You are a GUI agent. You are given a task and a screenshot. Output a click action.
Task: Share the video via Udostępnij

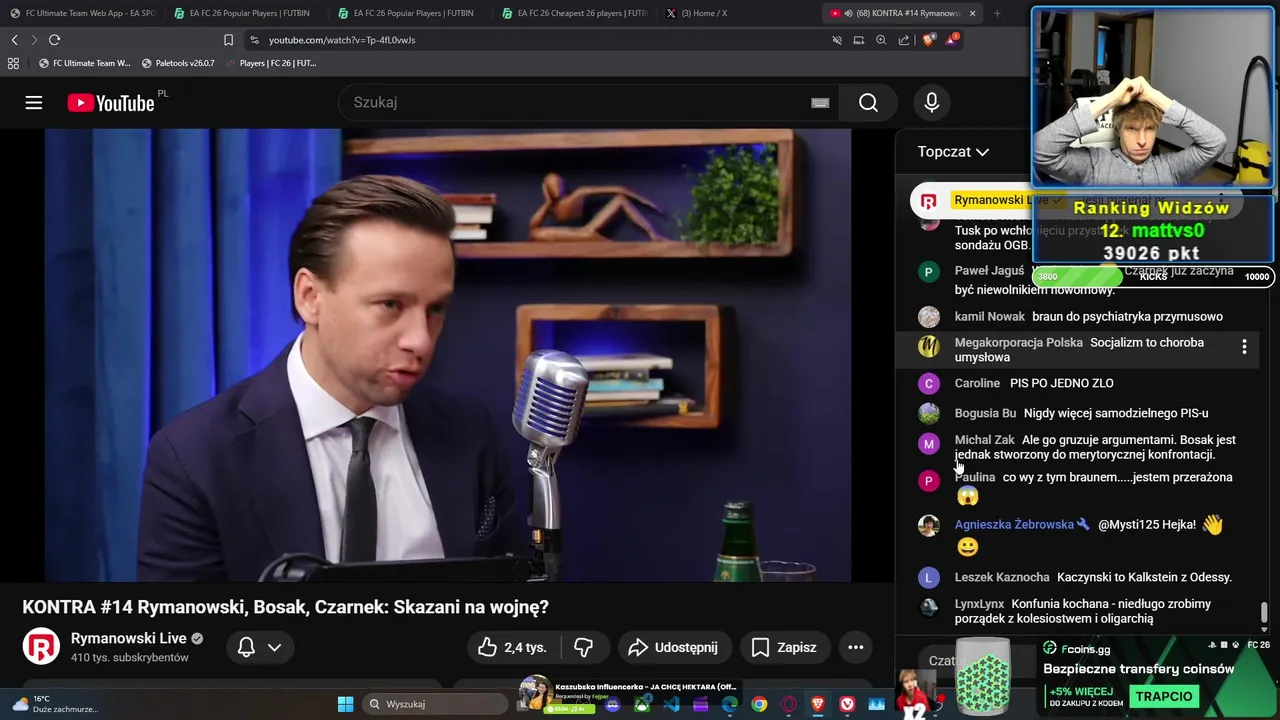pos(674,647)
